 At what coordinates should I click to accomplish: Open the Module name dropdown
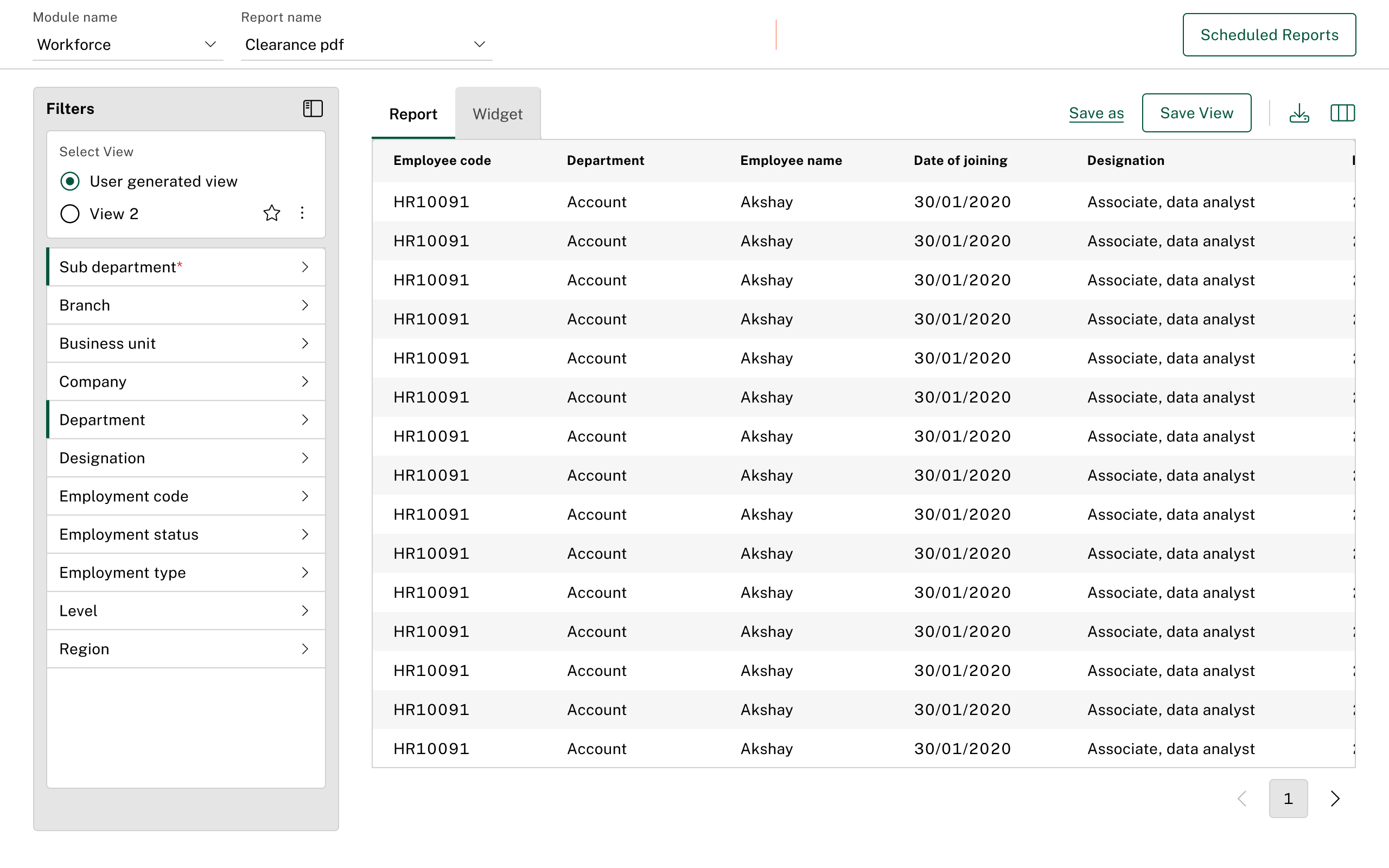(128, 45)
